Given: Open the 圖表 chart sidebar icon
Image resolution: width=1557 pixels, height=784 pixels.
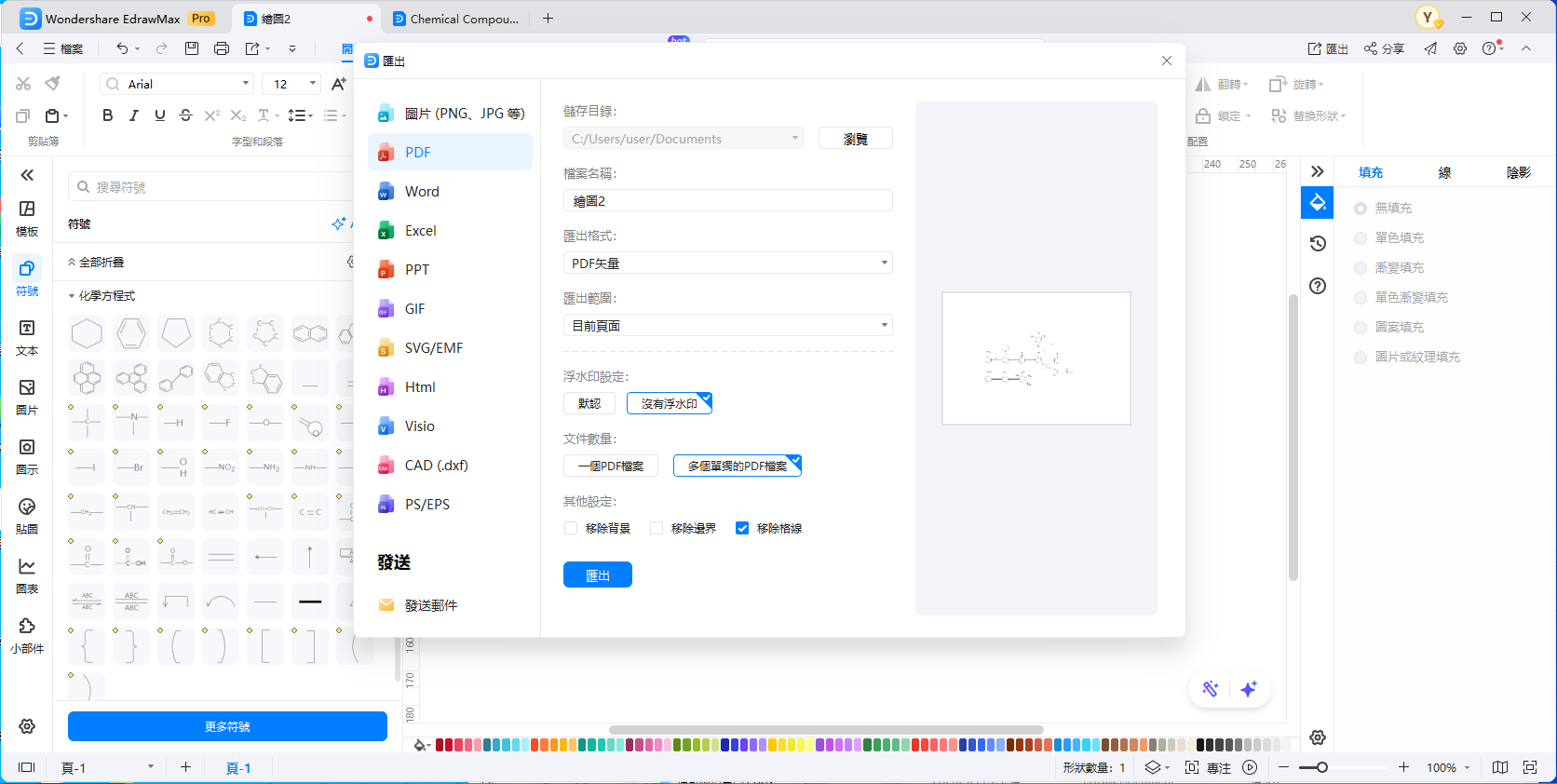Looking at the screenshot, I should pos(27,575).
